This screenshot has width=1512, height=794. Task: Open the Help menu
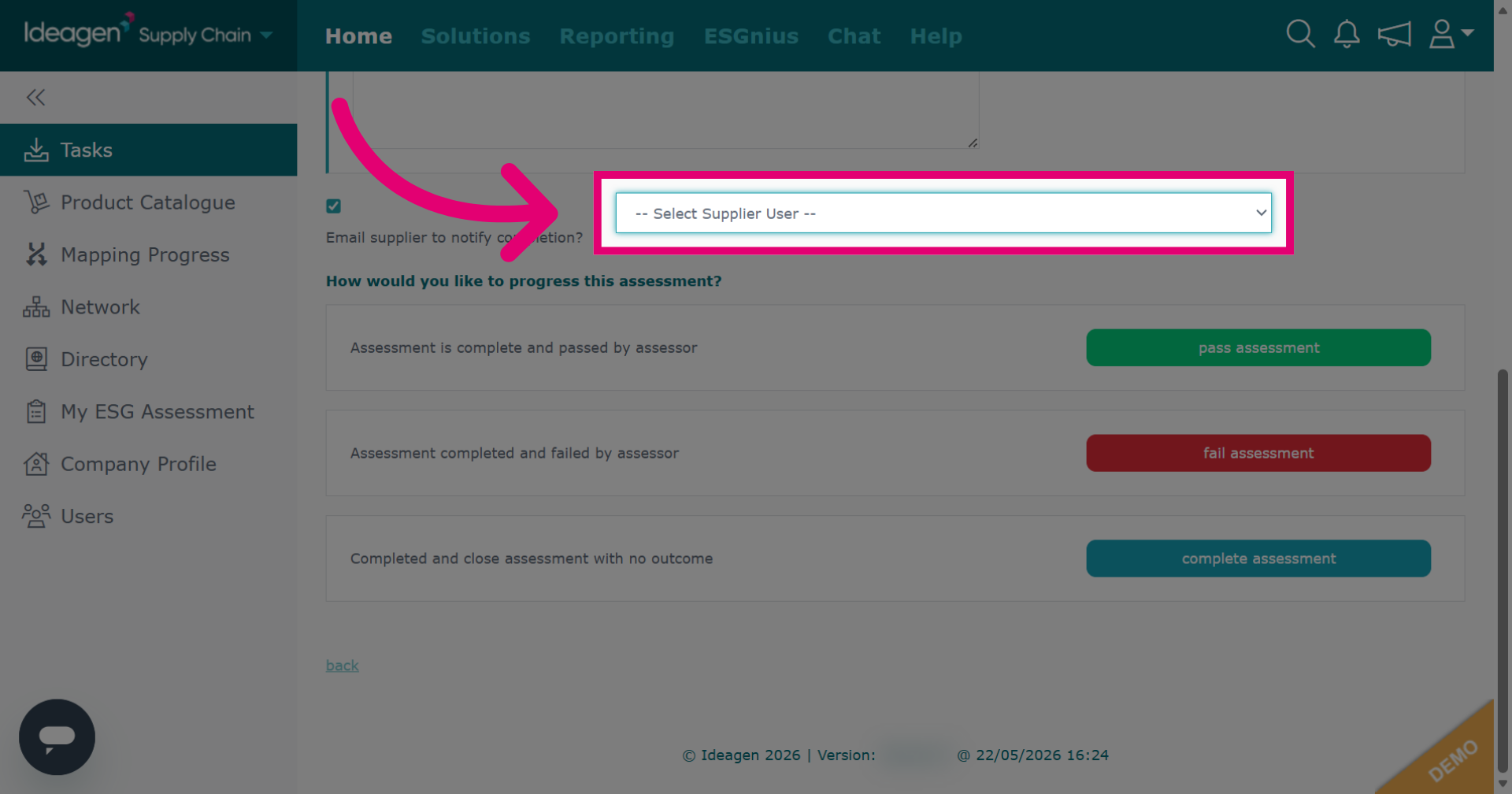pyautogui.click(x=936, y=36)
